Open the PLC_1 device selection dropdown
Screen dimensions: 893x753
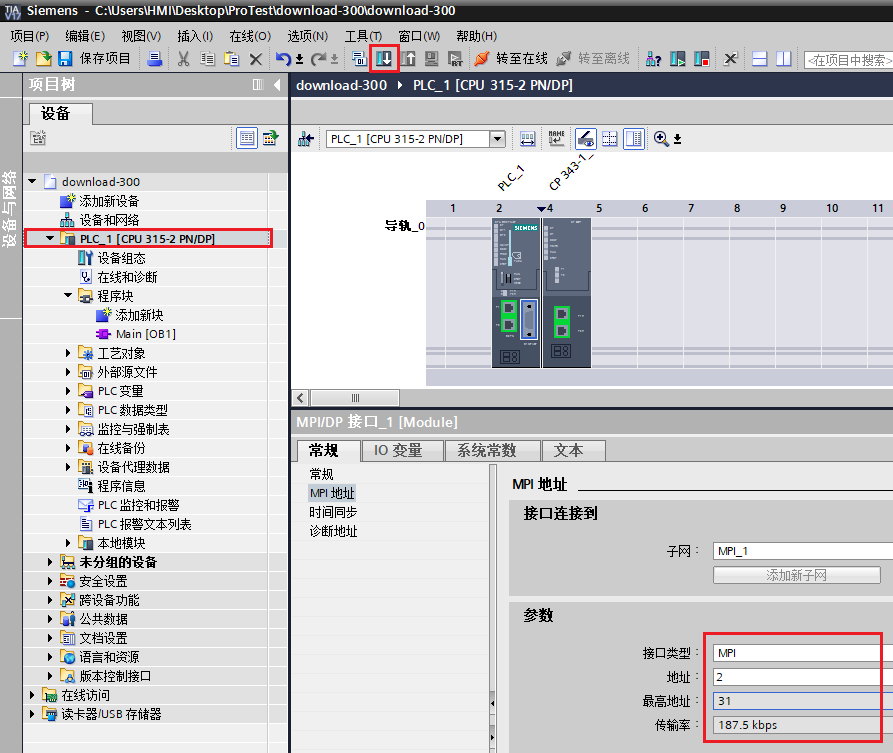tap(497, 139)
